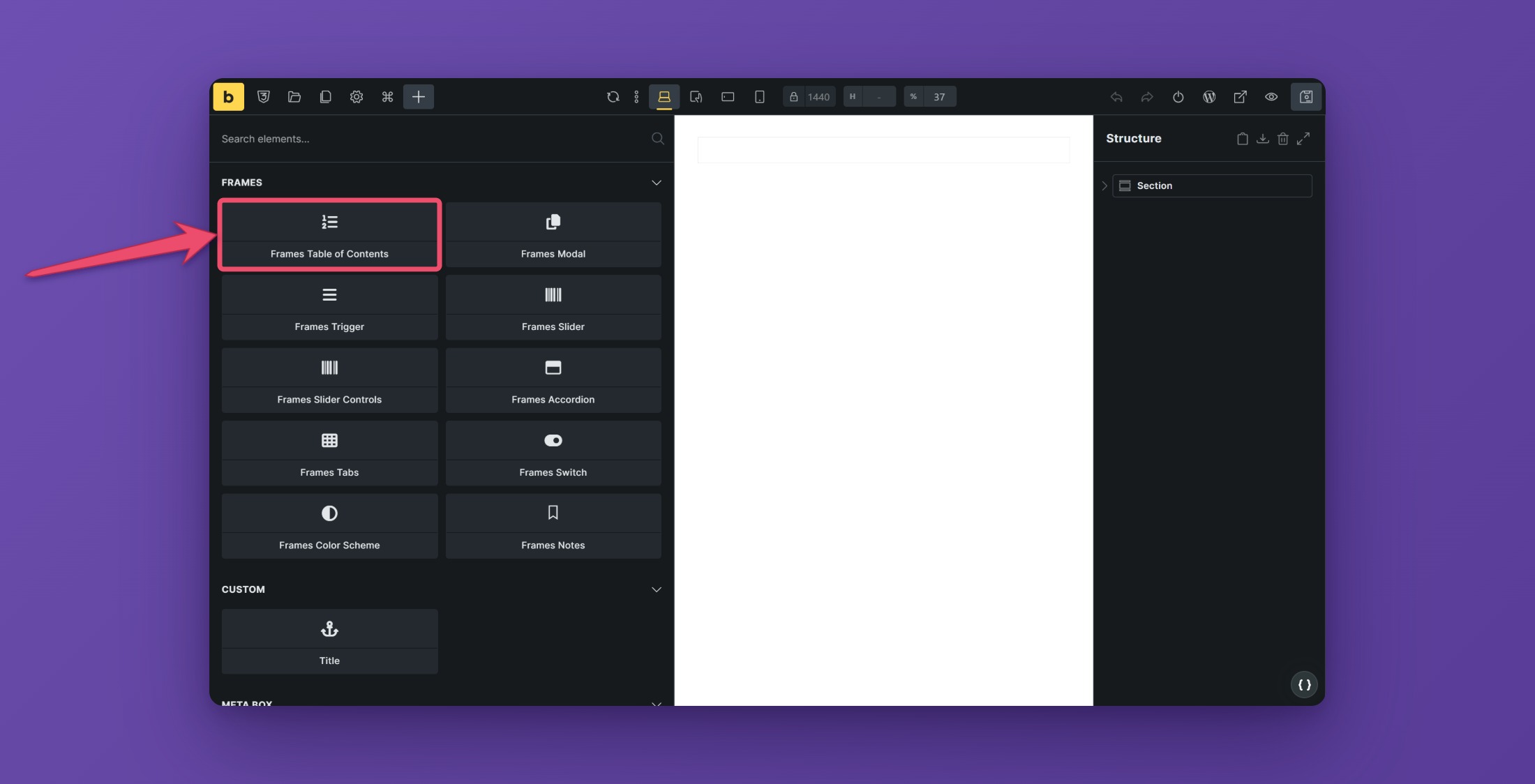The height and width of the screenshot is (784, 1535).
Task: Click the reload canvas icon
Action: [x=613, y=97]
